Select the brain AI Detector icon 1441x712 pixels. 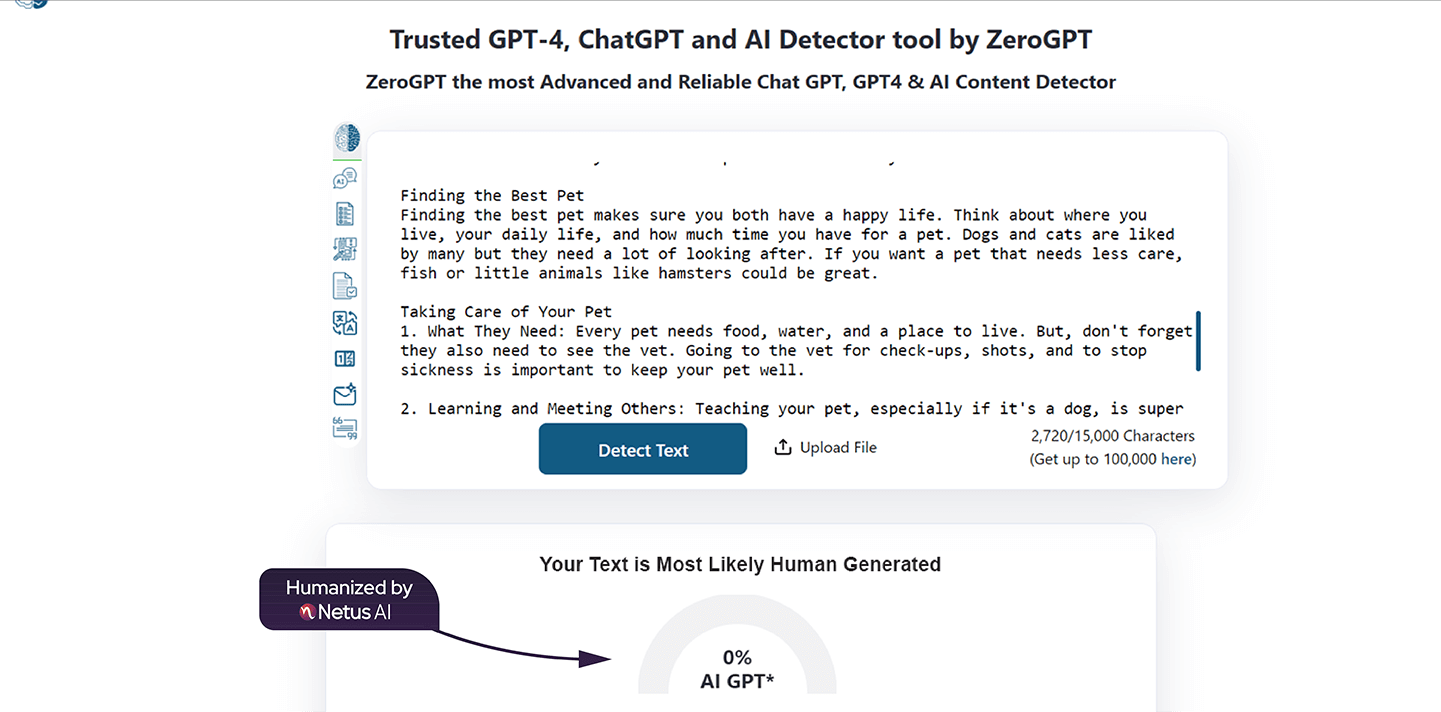pyautogui.click(x=346, y=138)
